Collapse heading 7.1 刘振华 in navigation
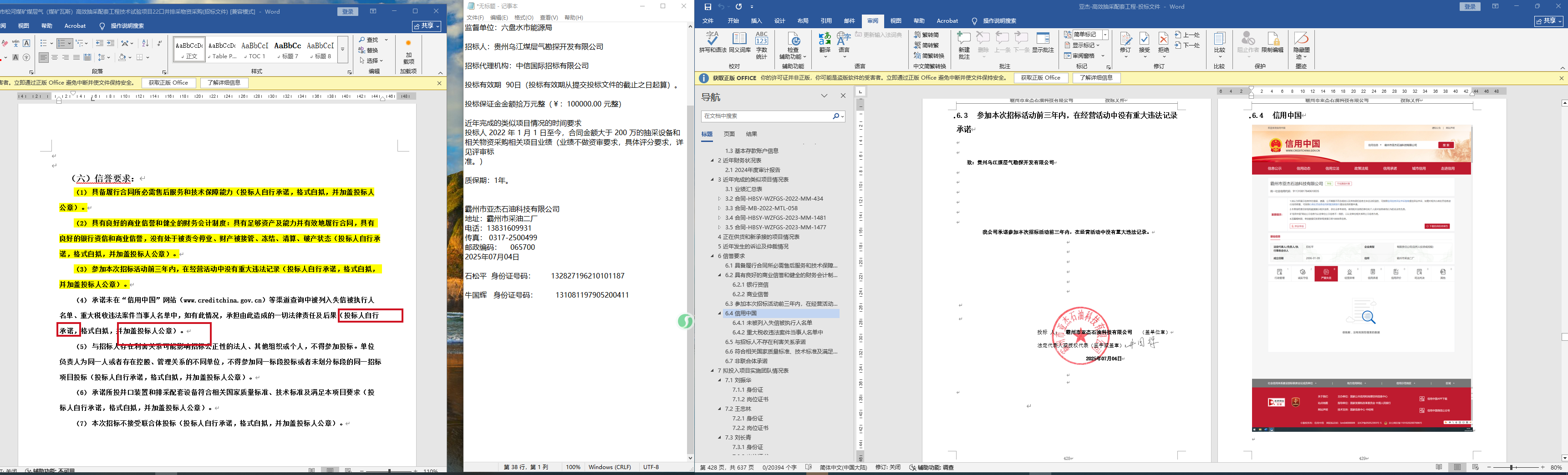This screenshot has width=1568, height=475. point(719,380)
